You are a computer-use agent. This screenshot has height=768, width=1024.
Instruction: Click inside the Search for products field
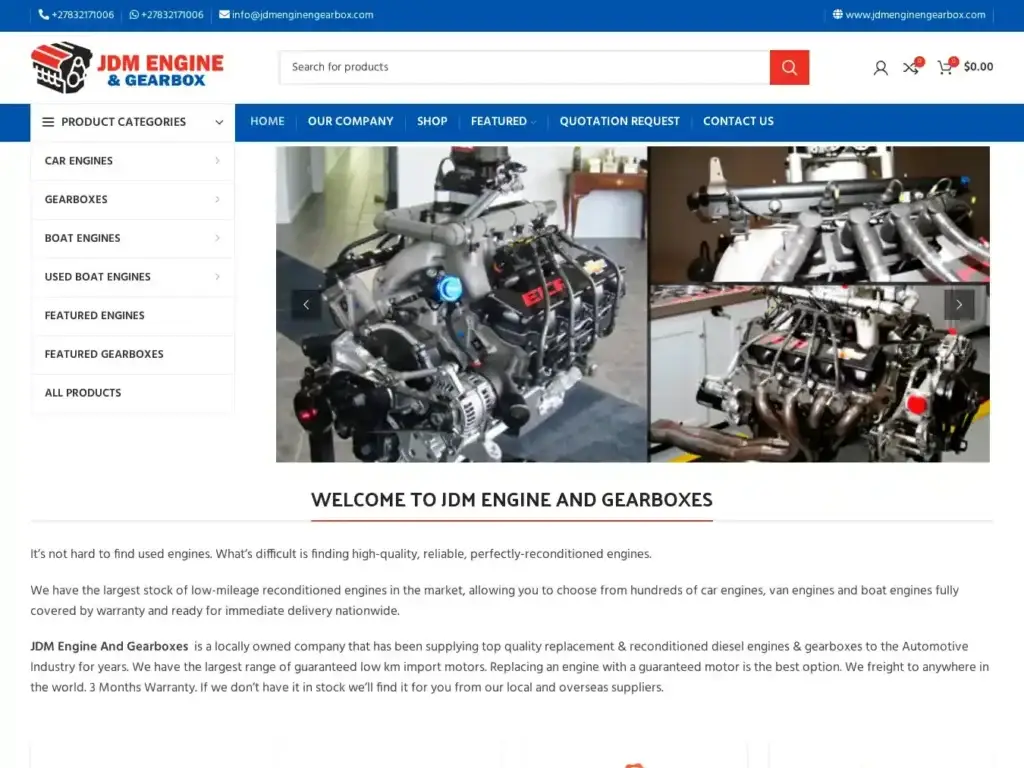[520, 67]
